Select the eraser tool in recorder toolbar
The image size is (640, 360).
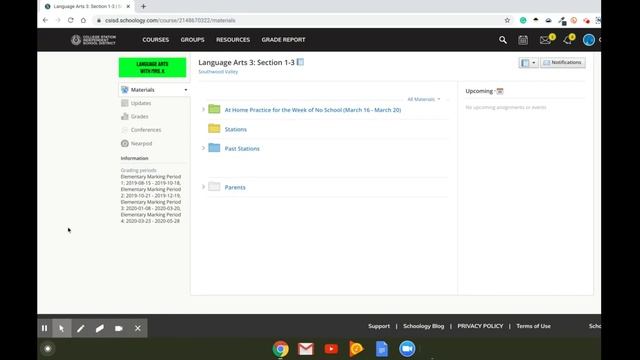pos(100,328)
